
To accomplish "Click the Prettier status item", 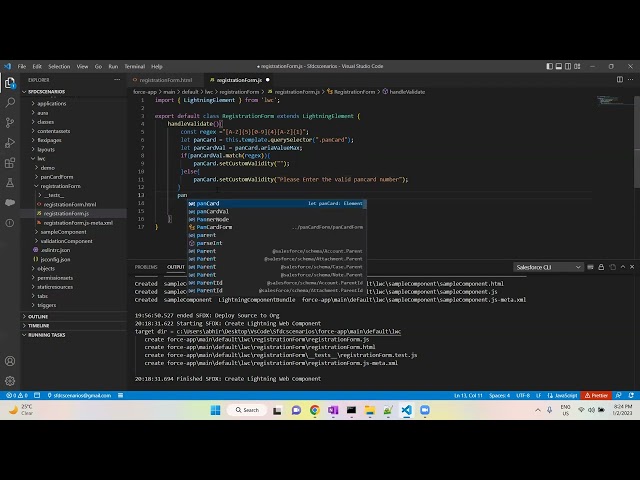I will click(596, 396).
